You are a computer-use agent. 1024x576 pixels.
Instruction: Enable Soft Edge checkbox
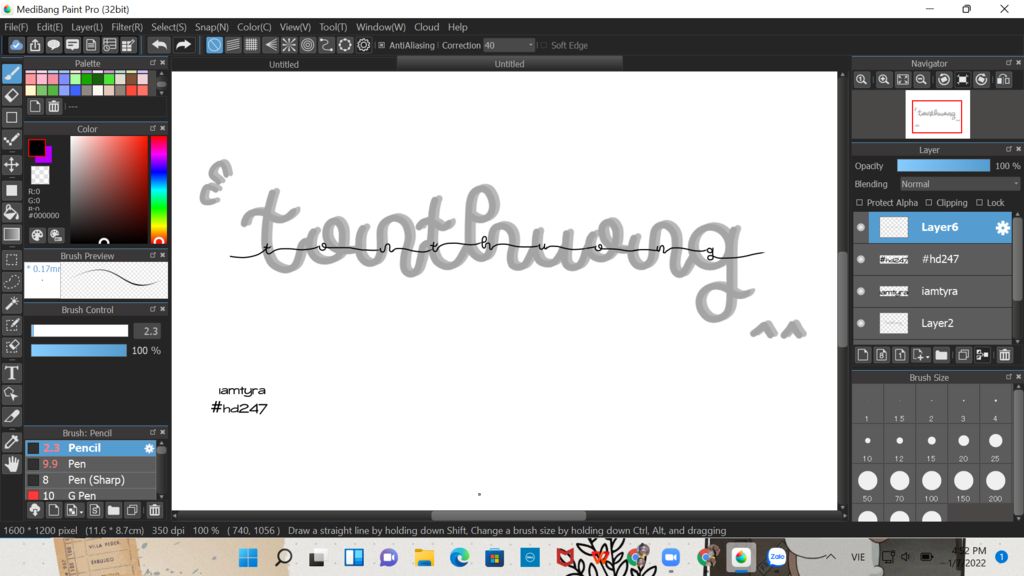tap(542, 45)
